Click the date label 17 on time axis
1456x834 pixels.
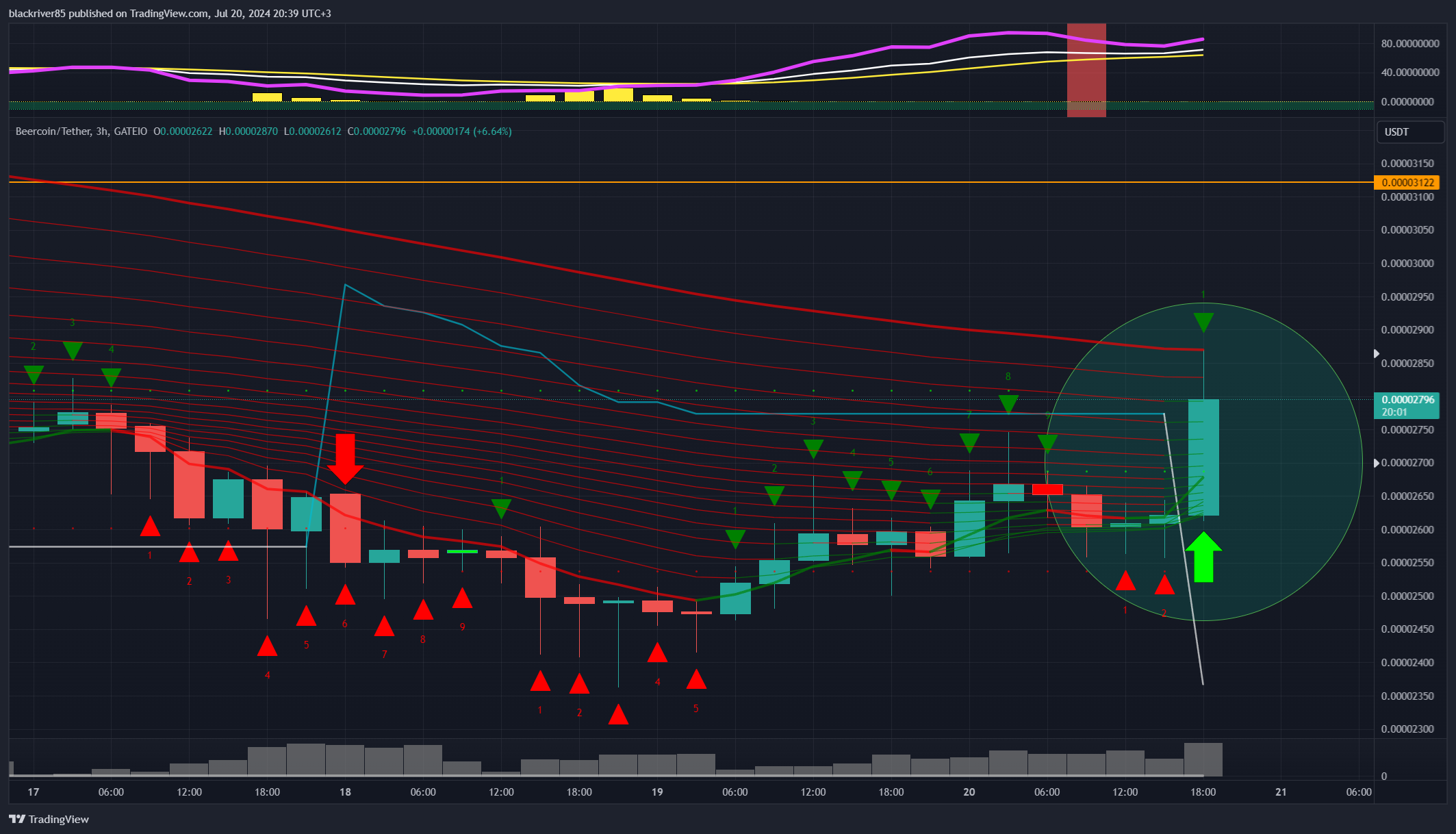pyautogui.click(x=34, y=792)
